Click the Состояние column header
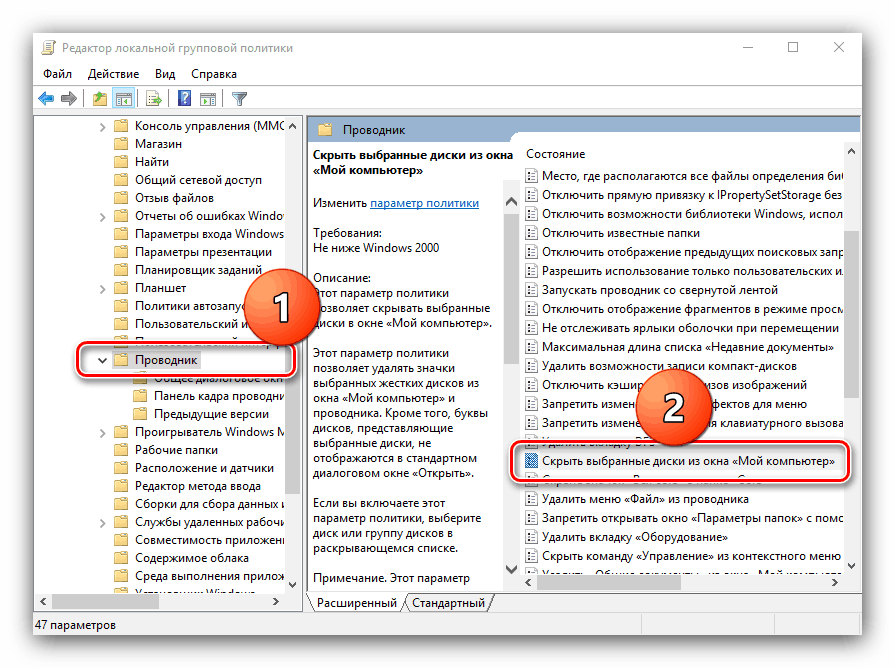 coord(555,154)
